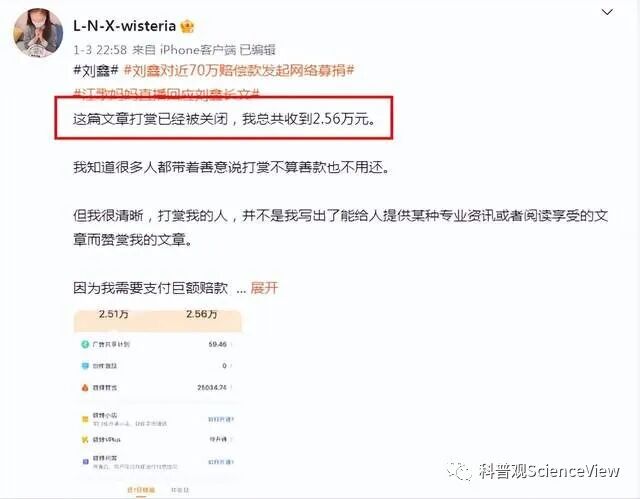Click the purple Q&A icon in the thumbnail

point(85,462)
